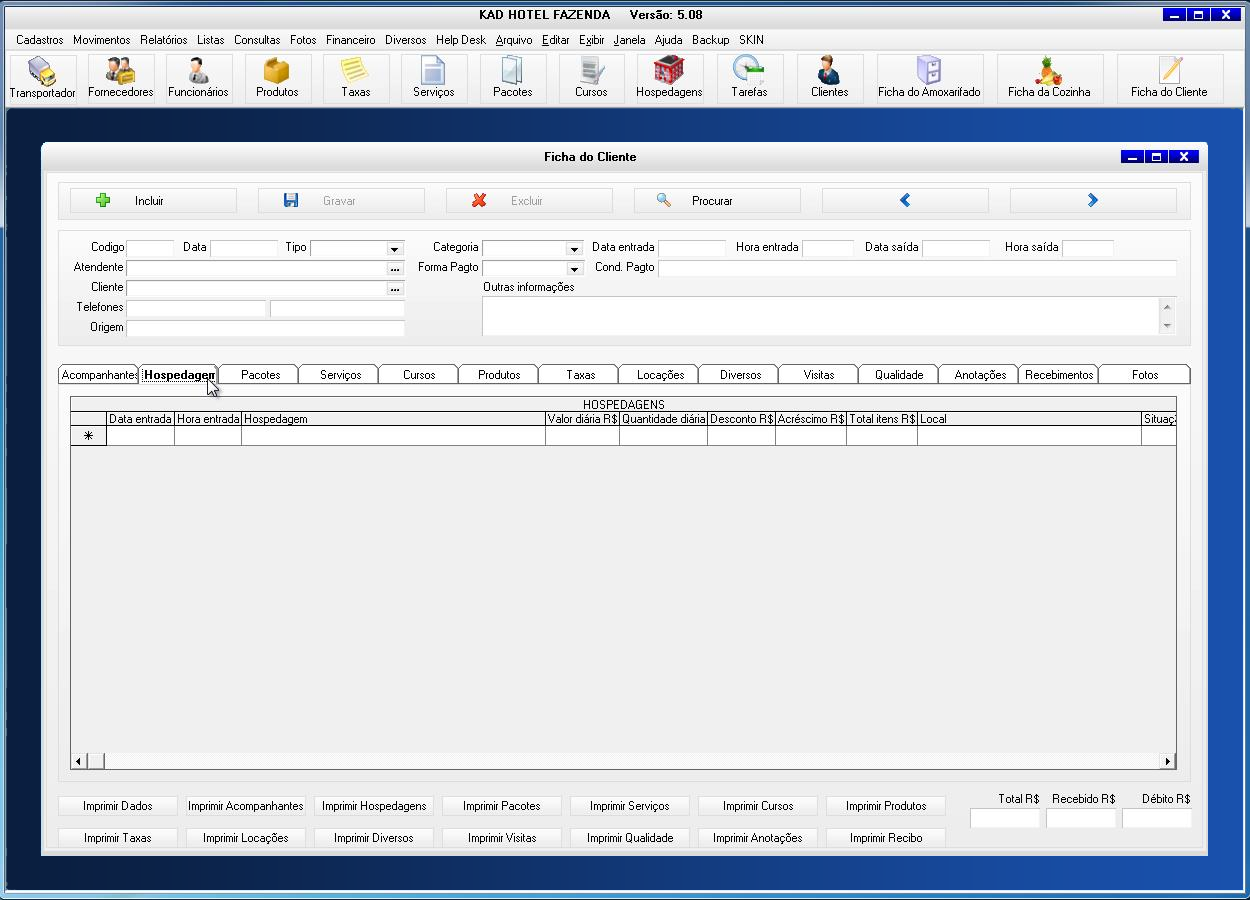Open the Ficha do Almoxarifado icon
Viewport: 1250px width, 900px height.
[929, 78]
